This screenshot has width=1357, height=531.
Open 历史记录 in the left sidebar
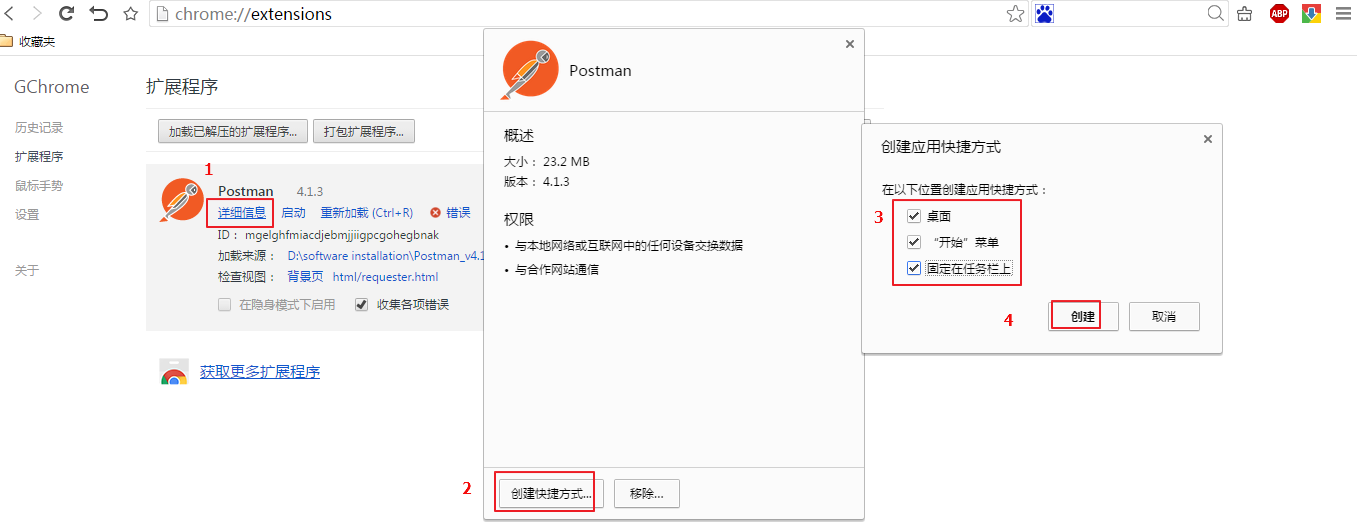coord(39,128)
